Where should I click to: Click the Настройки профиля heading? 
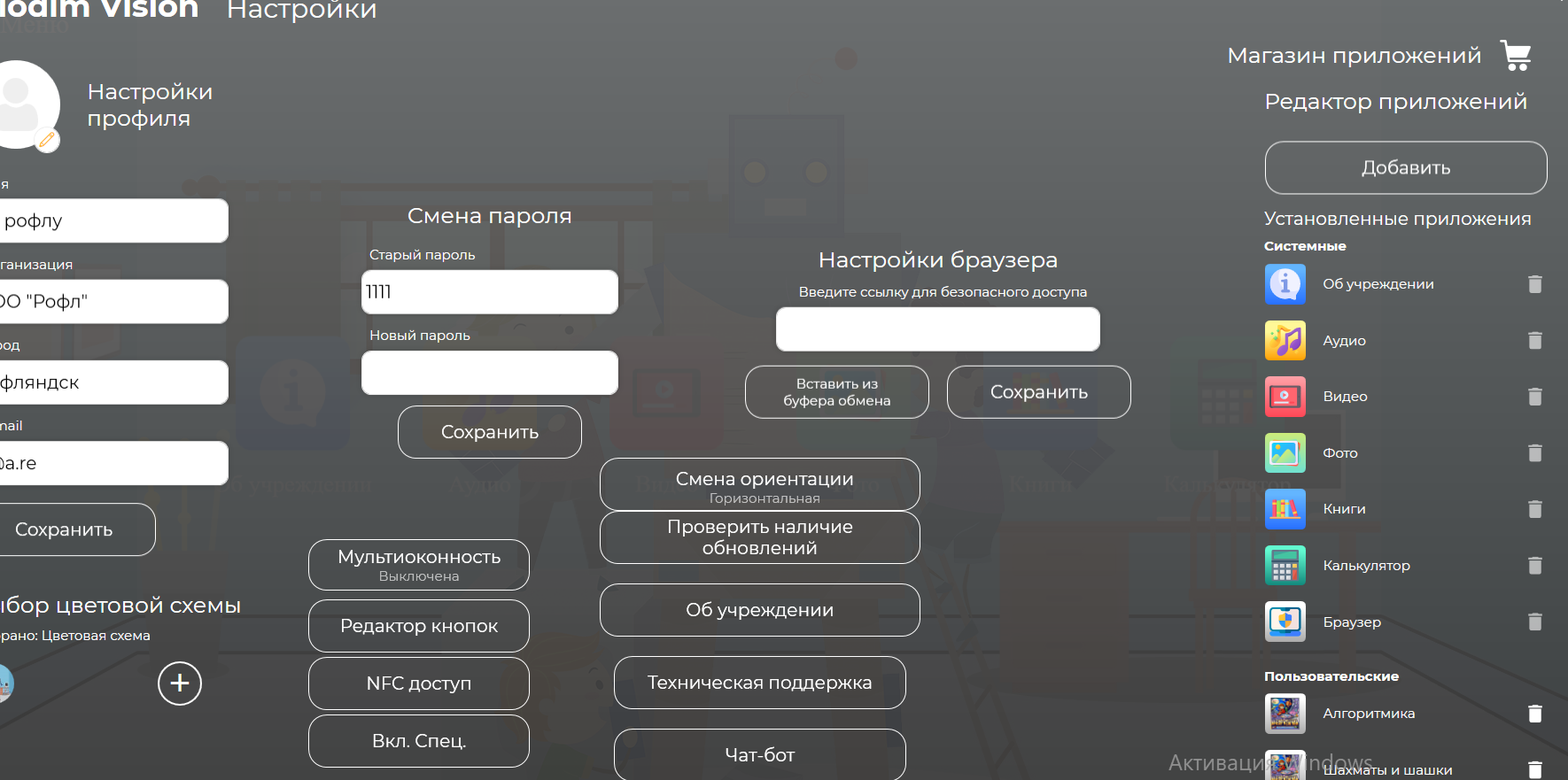click(x=150, y=104)
